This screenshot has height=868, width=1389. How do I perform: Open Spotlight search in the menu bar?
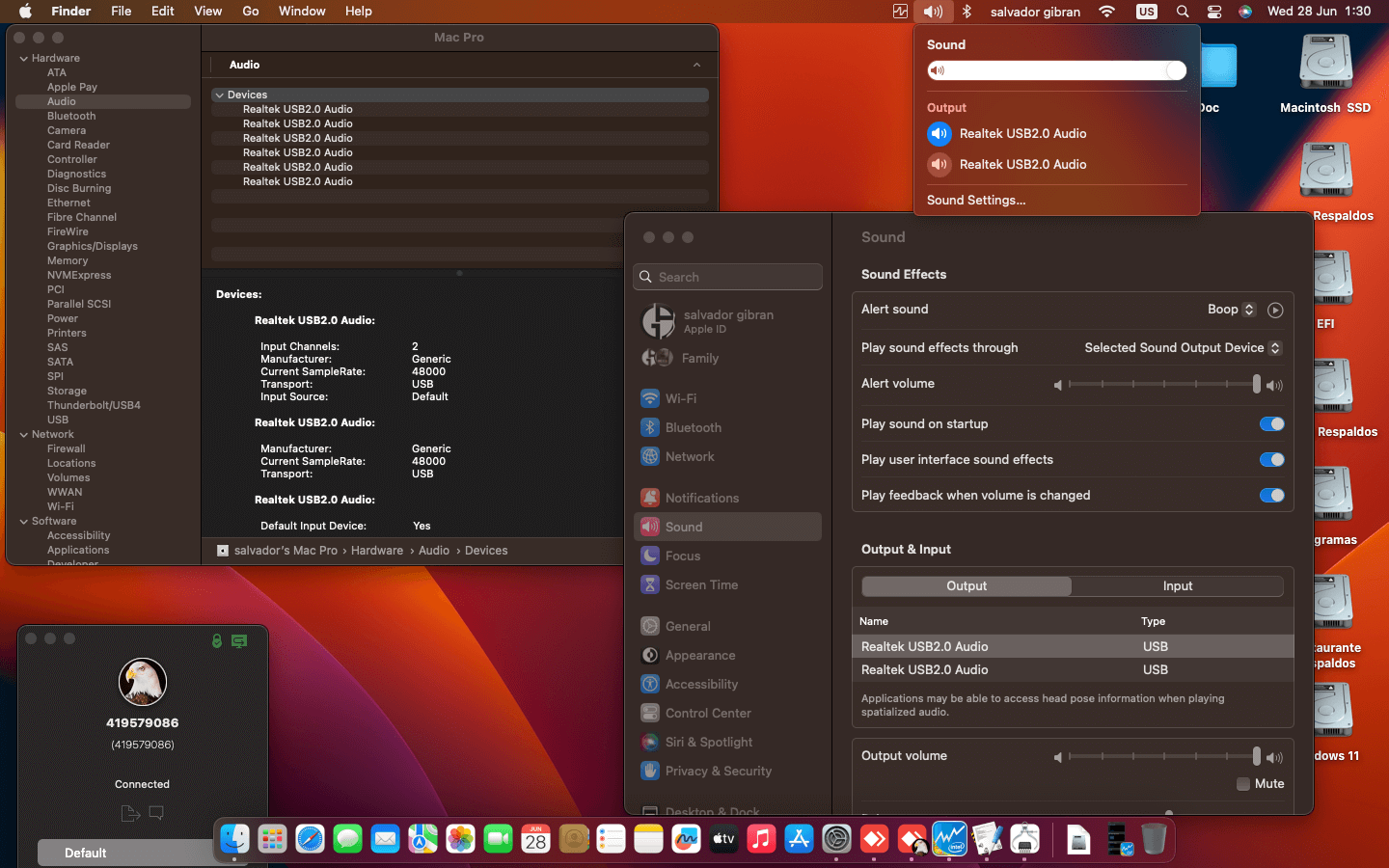tap(1183, 12)
